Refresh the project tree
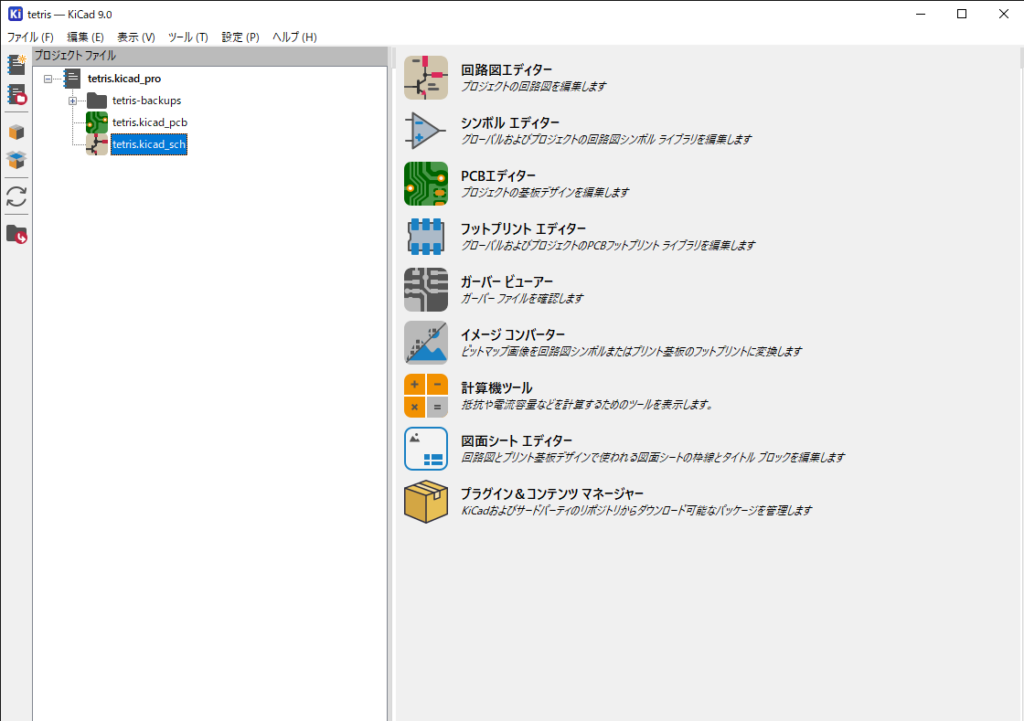The height and width of the screenshot is (721, 1024). pyautogui.click(x=16, y=197)
